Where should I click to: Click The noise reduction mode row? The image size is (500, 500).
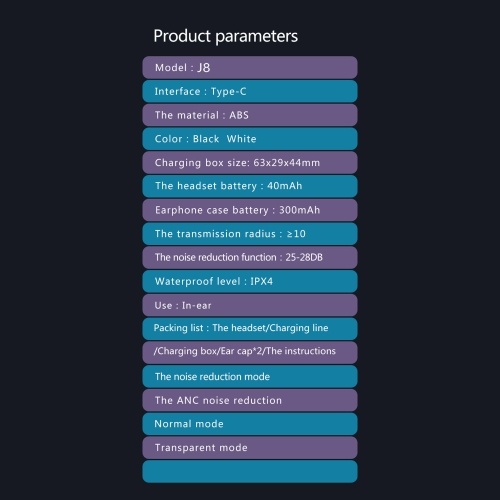(250, 376)
